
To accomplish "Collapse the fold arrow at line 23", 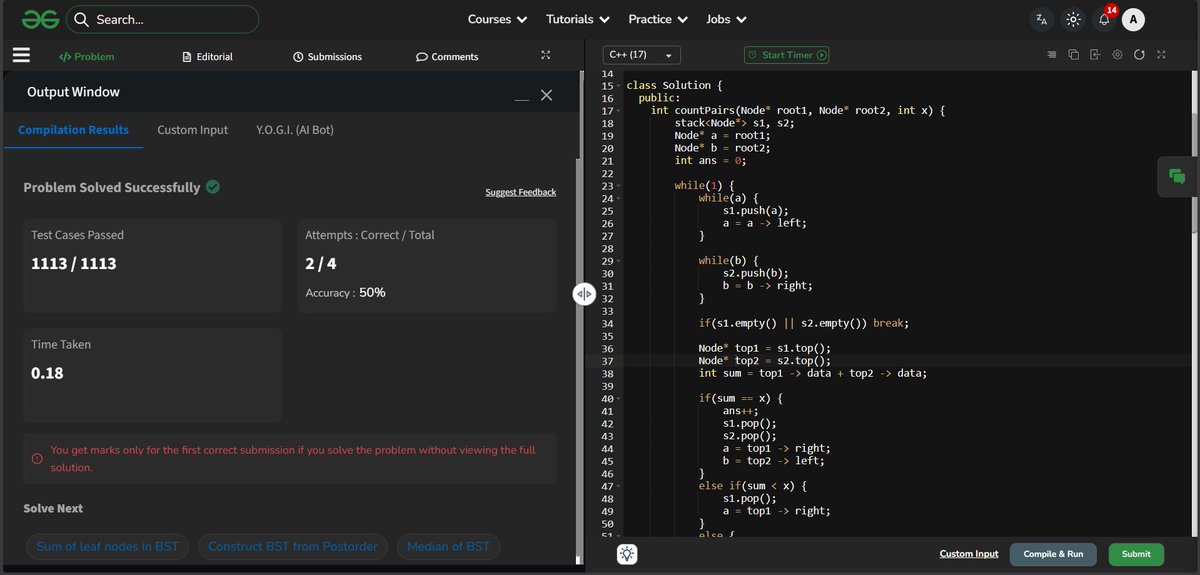I will coord(618,186).
